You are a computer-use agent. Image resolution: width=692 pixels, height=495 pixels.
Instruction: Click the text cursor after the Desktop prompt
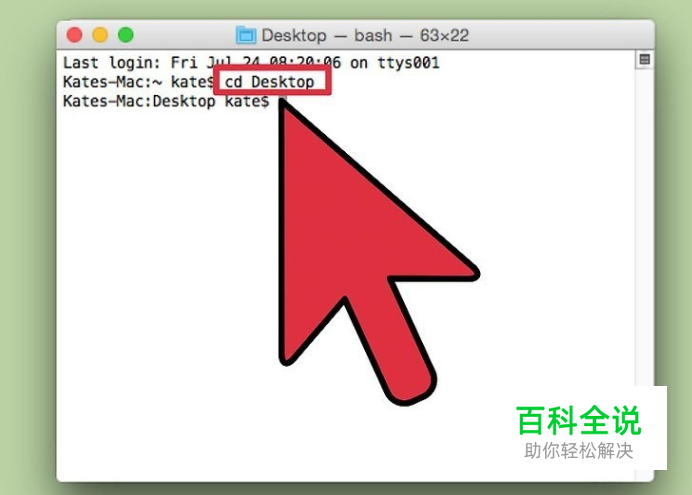282,101
